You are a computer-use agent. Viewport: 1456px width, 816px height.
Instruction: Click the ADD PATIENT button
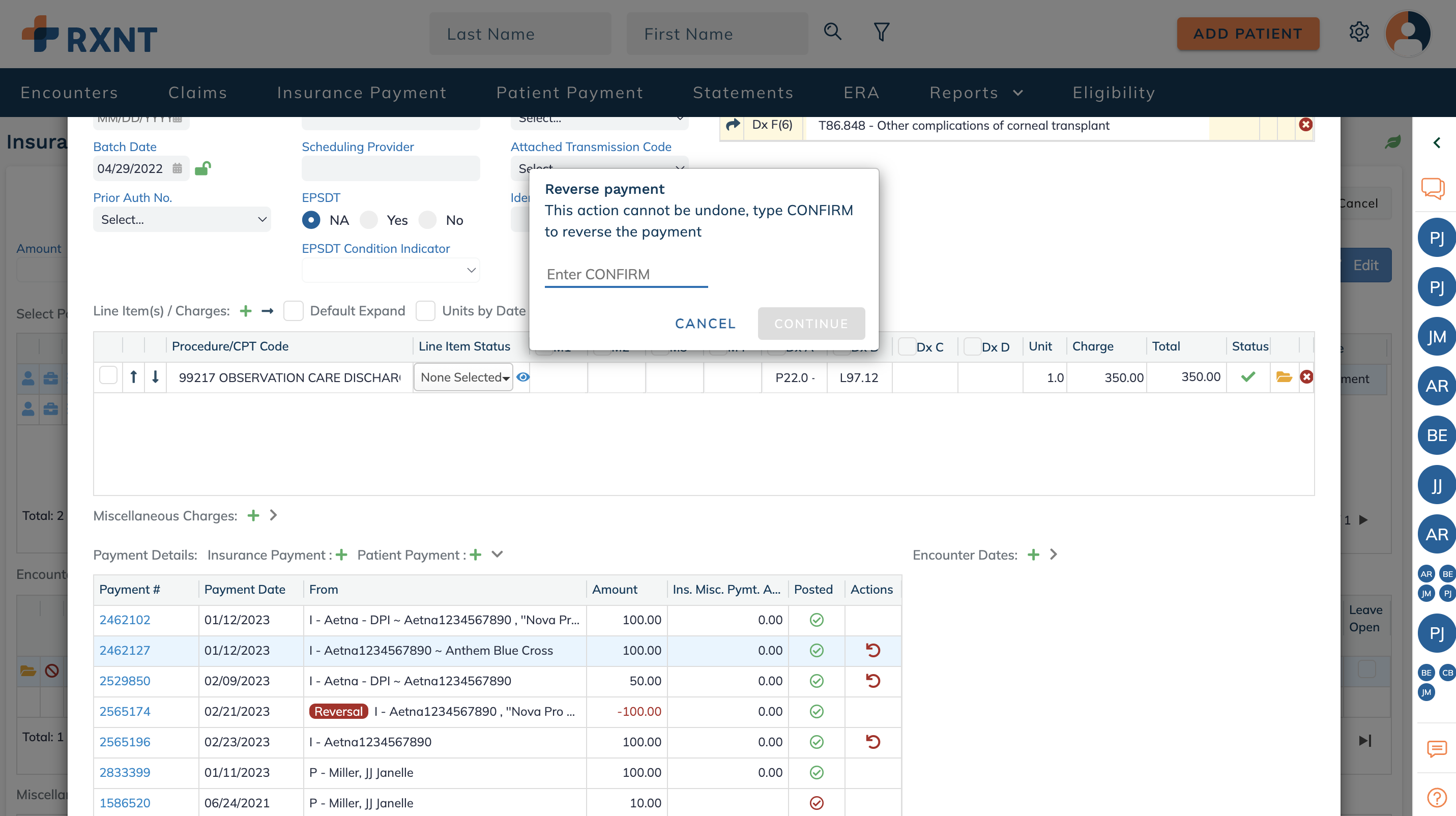point(1248,34)
